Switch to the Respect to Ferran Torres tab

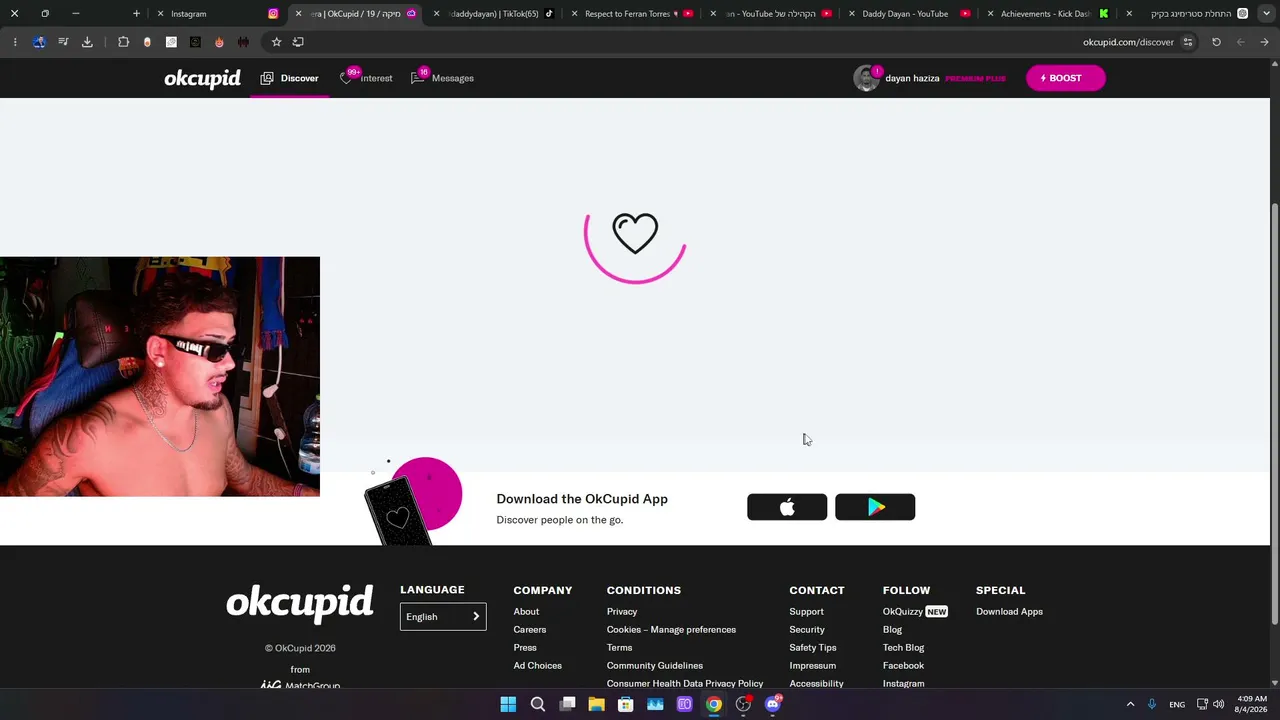click(634, 14)
